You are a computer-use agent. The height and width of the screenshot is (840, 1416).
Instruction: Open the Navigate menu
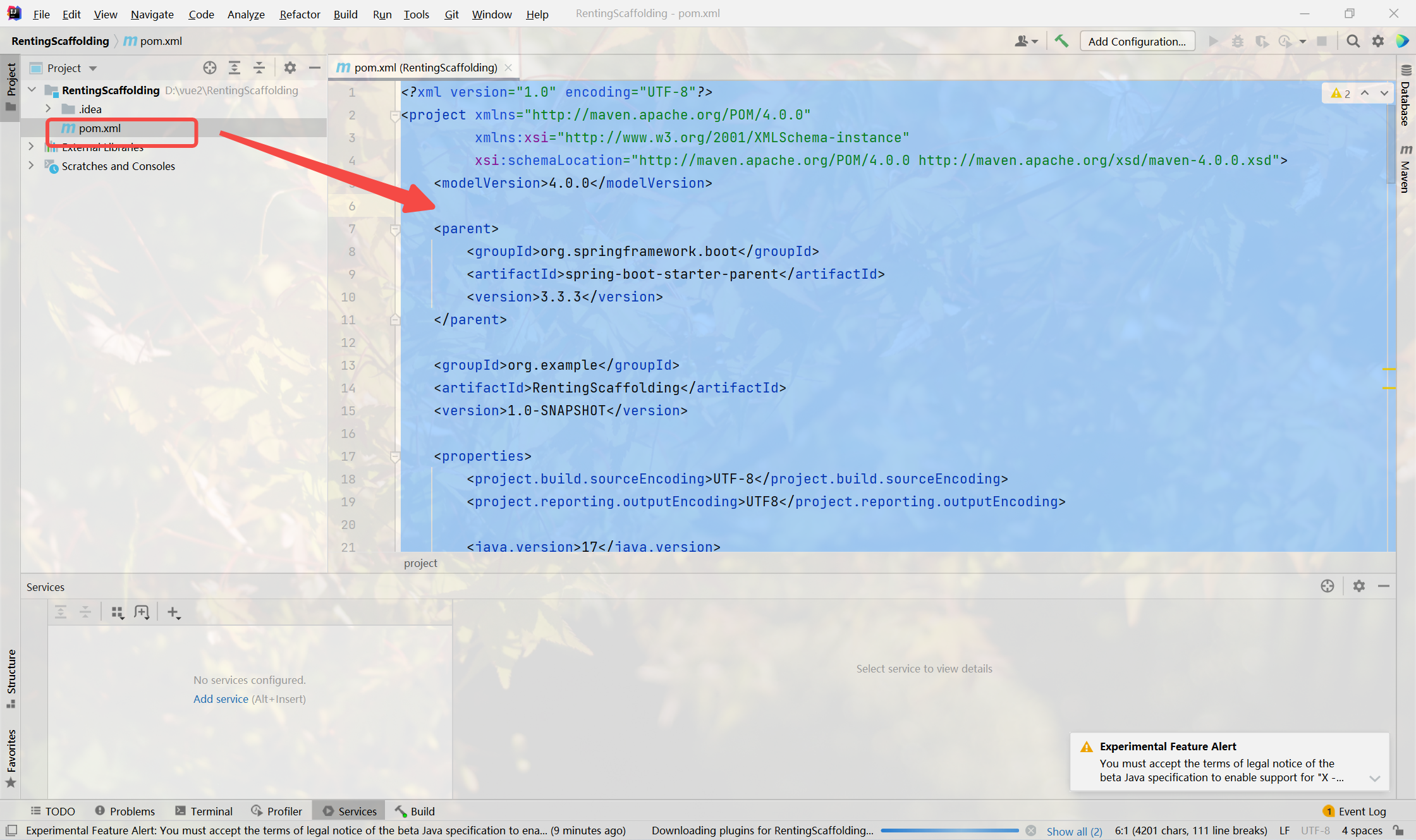152,14
